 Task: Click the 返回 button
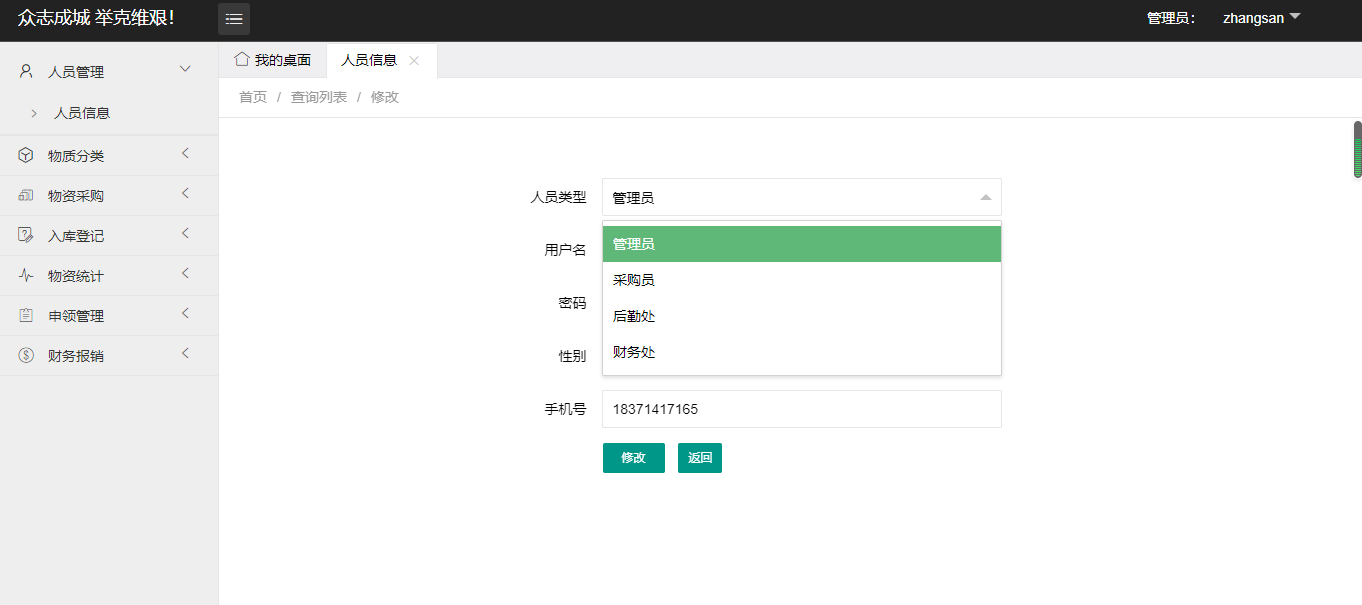[699, 458]
